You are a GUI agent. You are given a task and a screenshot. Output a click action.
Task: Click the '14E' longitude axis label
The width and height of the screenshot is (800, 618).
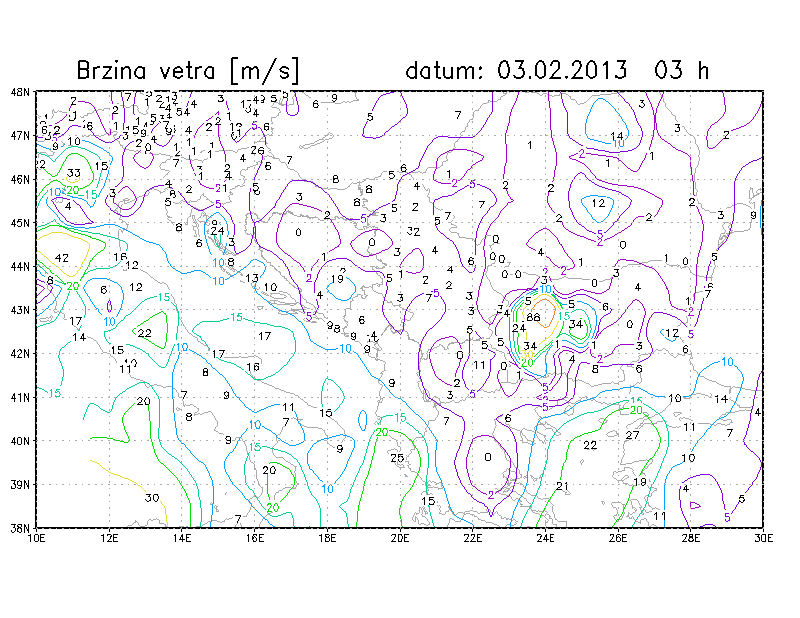coord(182,538)
